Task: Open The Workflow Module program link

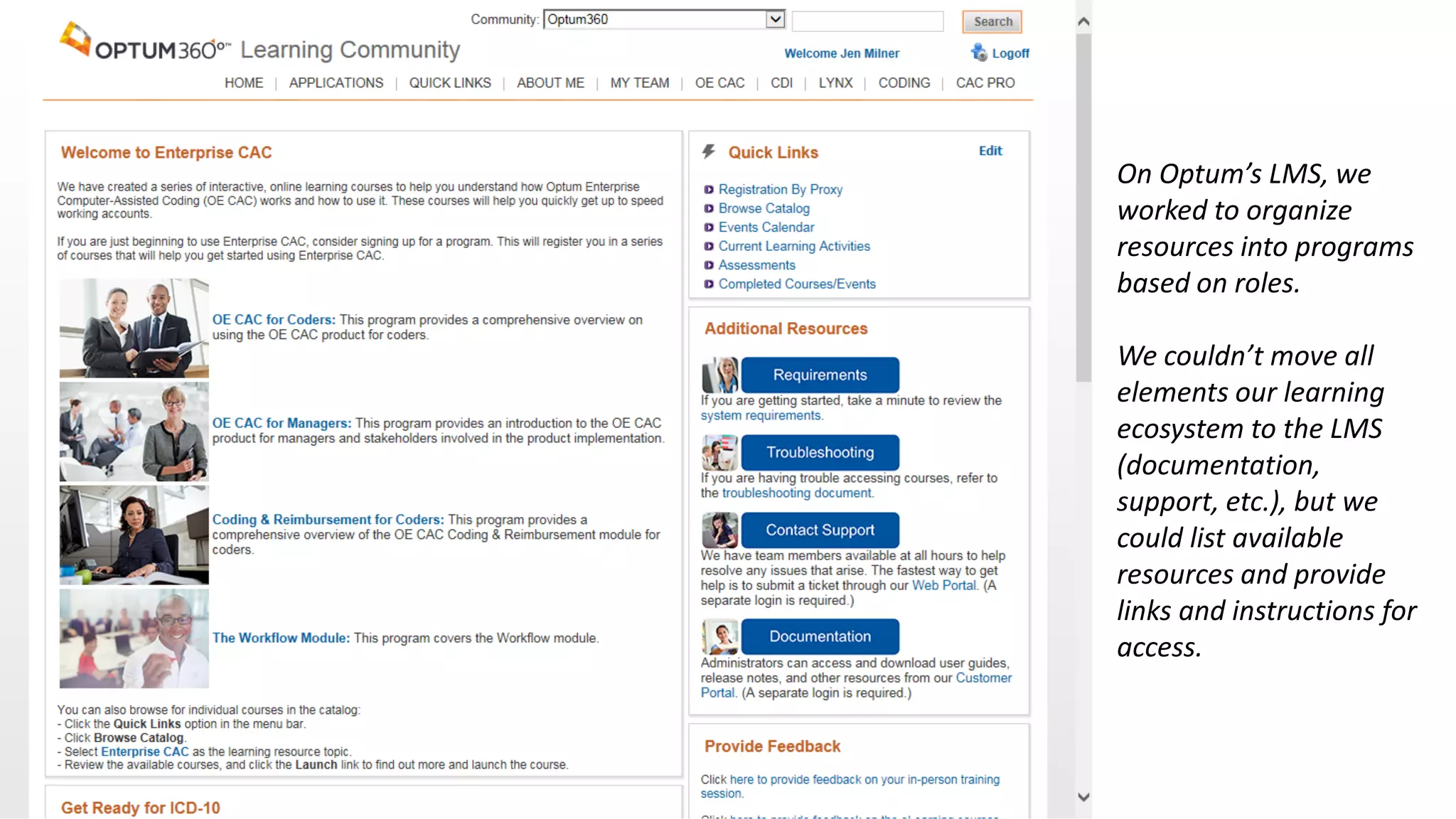Action: (x=281, y=638)
